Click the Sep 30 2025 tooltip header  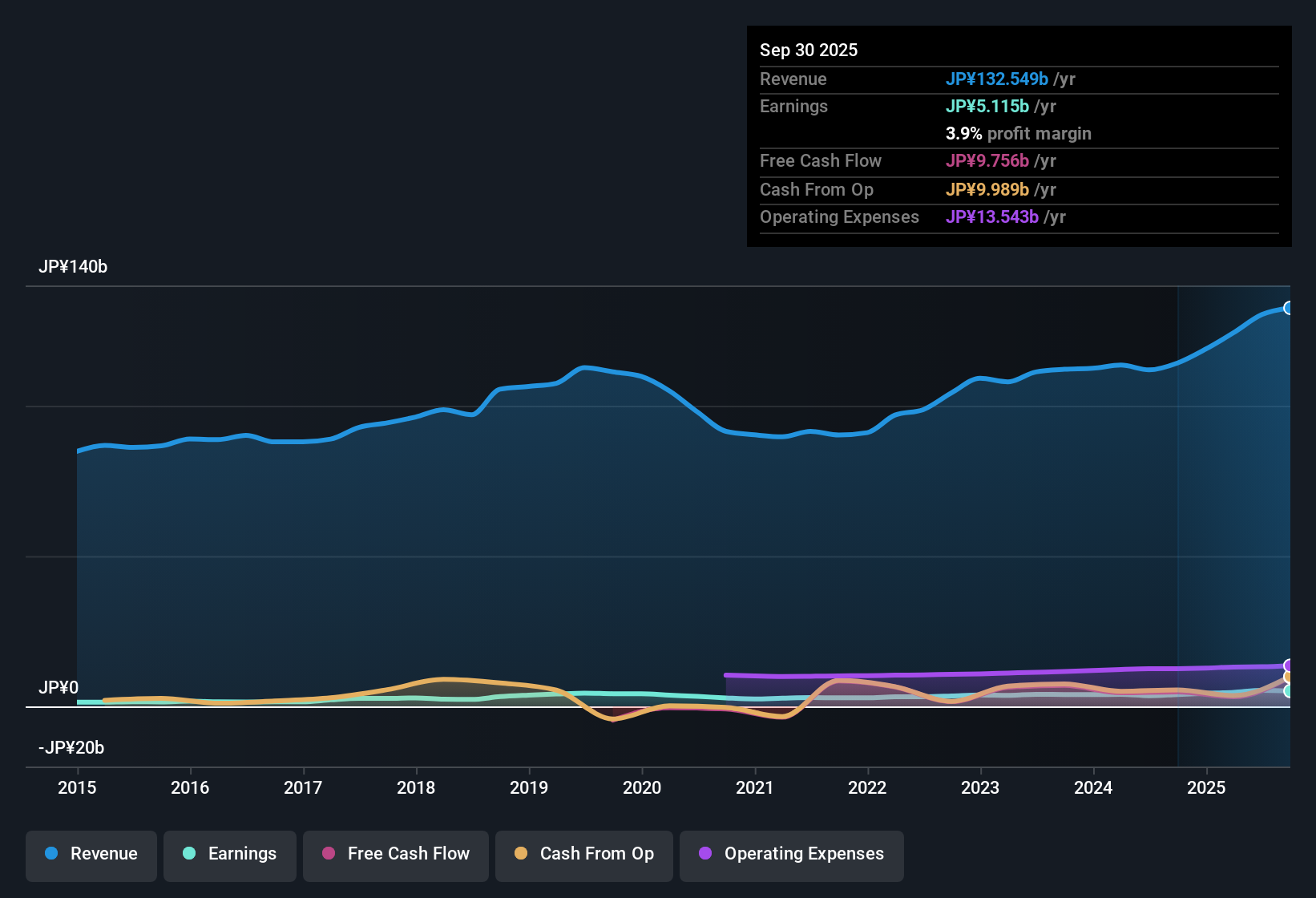pyautogui.click(x=809, y=50)
